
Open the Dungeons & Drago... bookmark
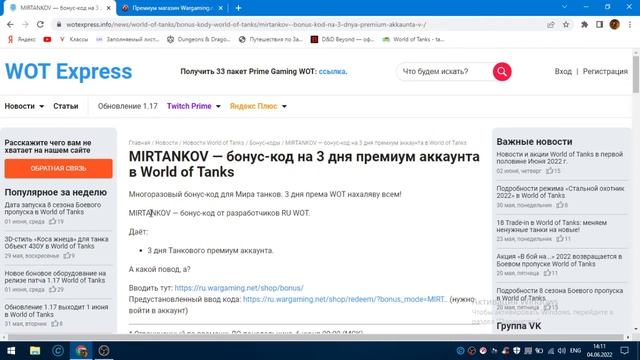click(x=199, y=39)
